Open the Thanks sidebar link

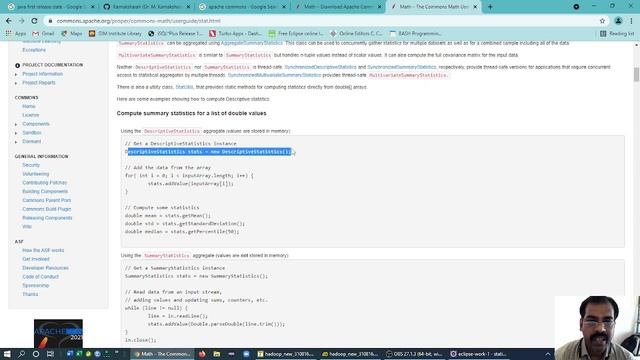click(x=30, y=294)
